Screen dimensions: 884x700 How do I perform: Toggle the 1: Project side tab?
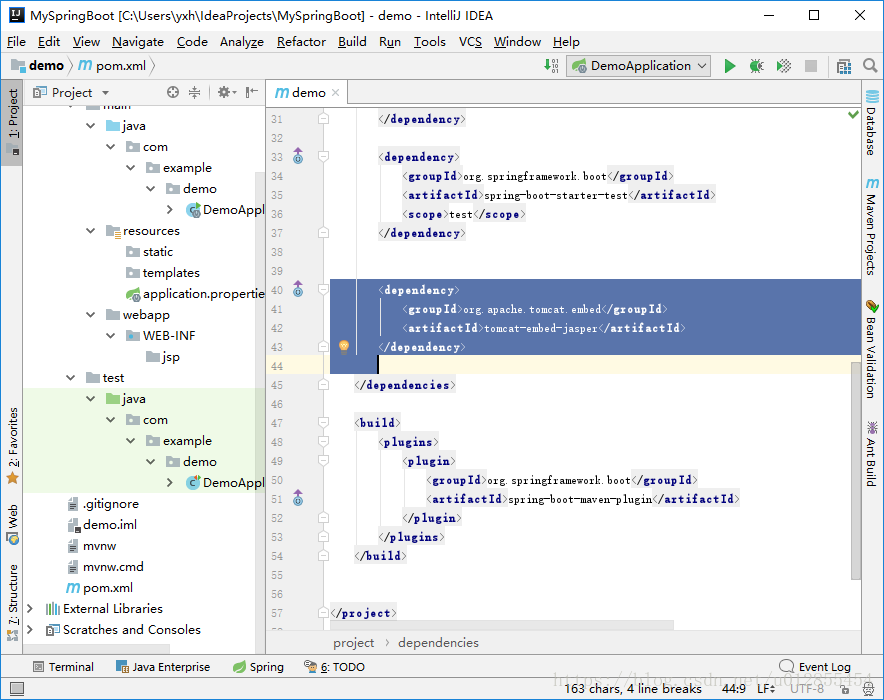[x=12, y=122]
